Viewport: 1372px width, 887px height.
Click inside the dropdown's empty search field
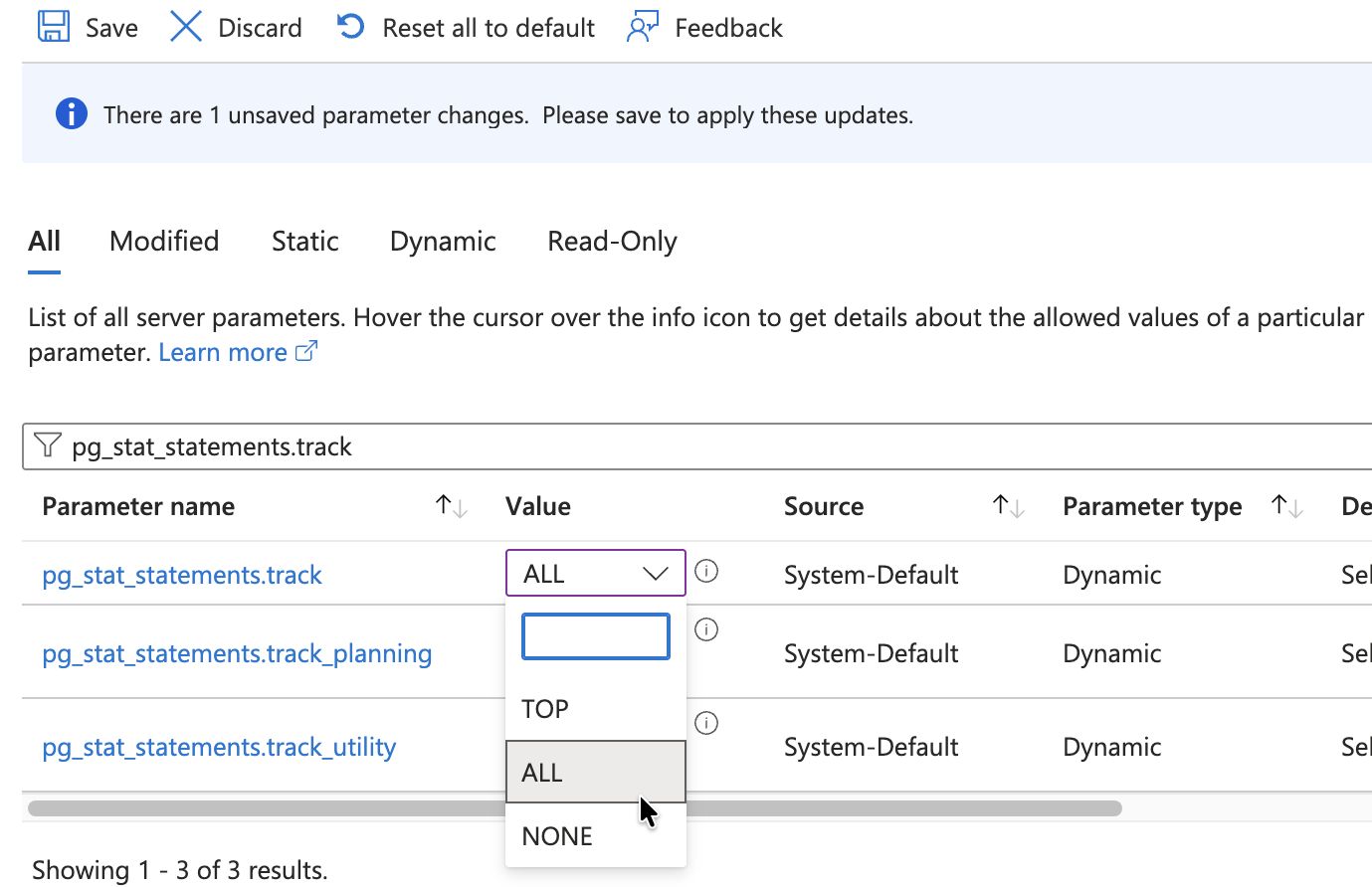click(595, 635)
